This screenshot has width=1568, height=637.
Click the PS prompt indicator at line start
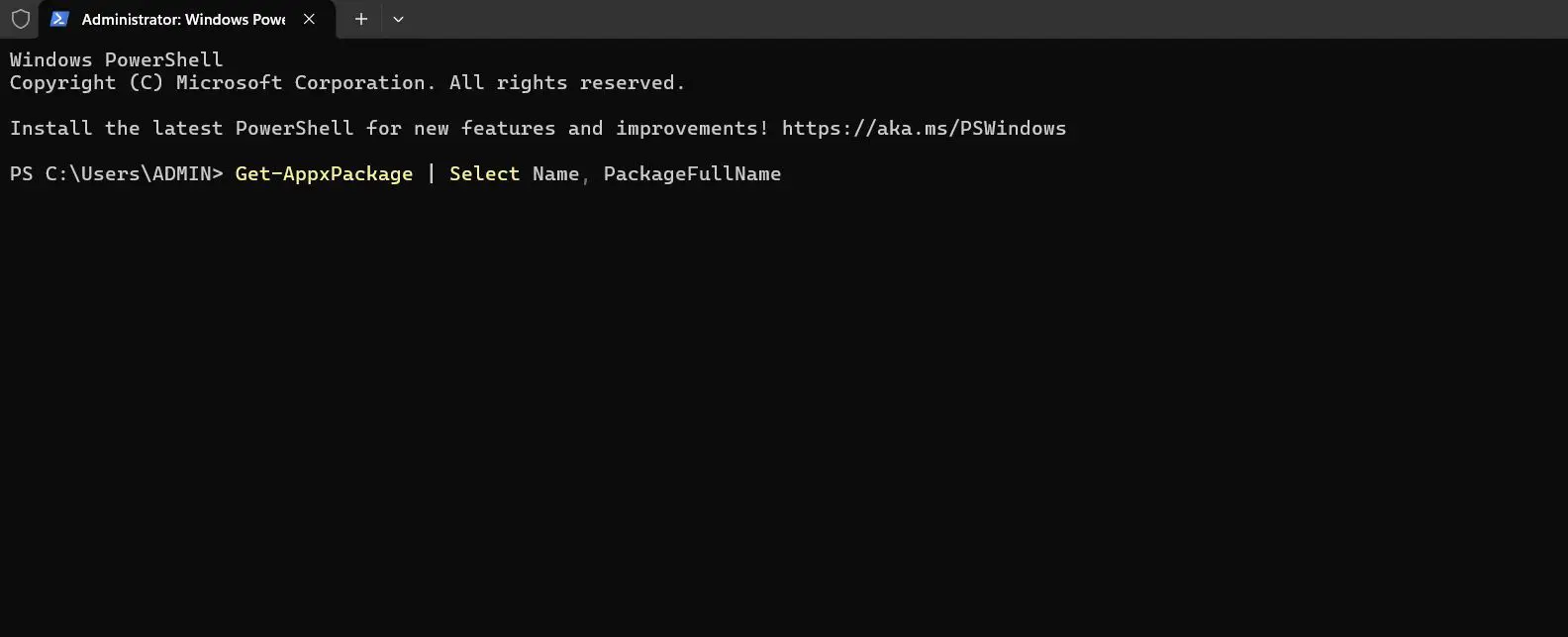click(x=21, y=173)
